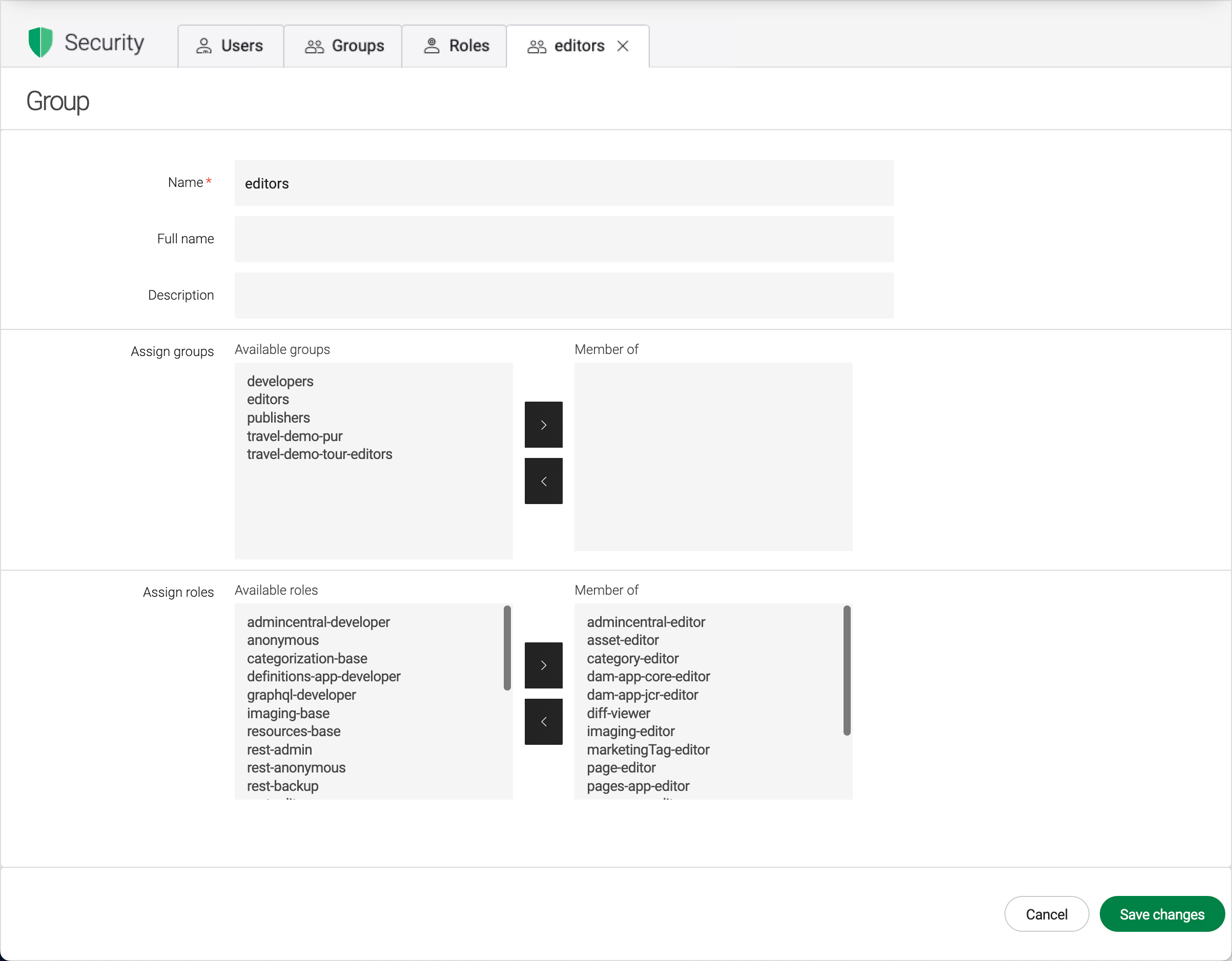Open the Users tab
This screenshot has width=1232, height=961.
(230, 46)
